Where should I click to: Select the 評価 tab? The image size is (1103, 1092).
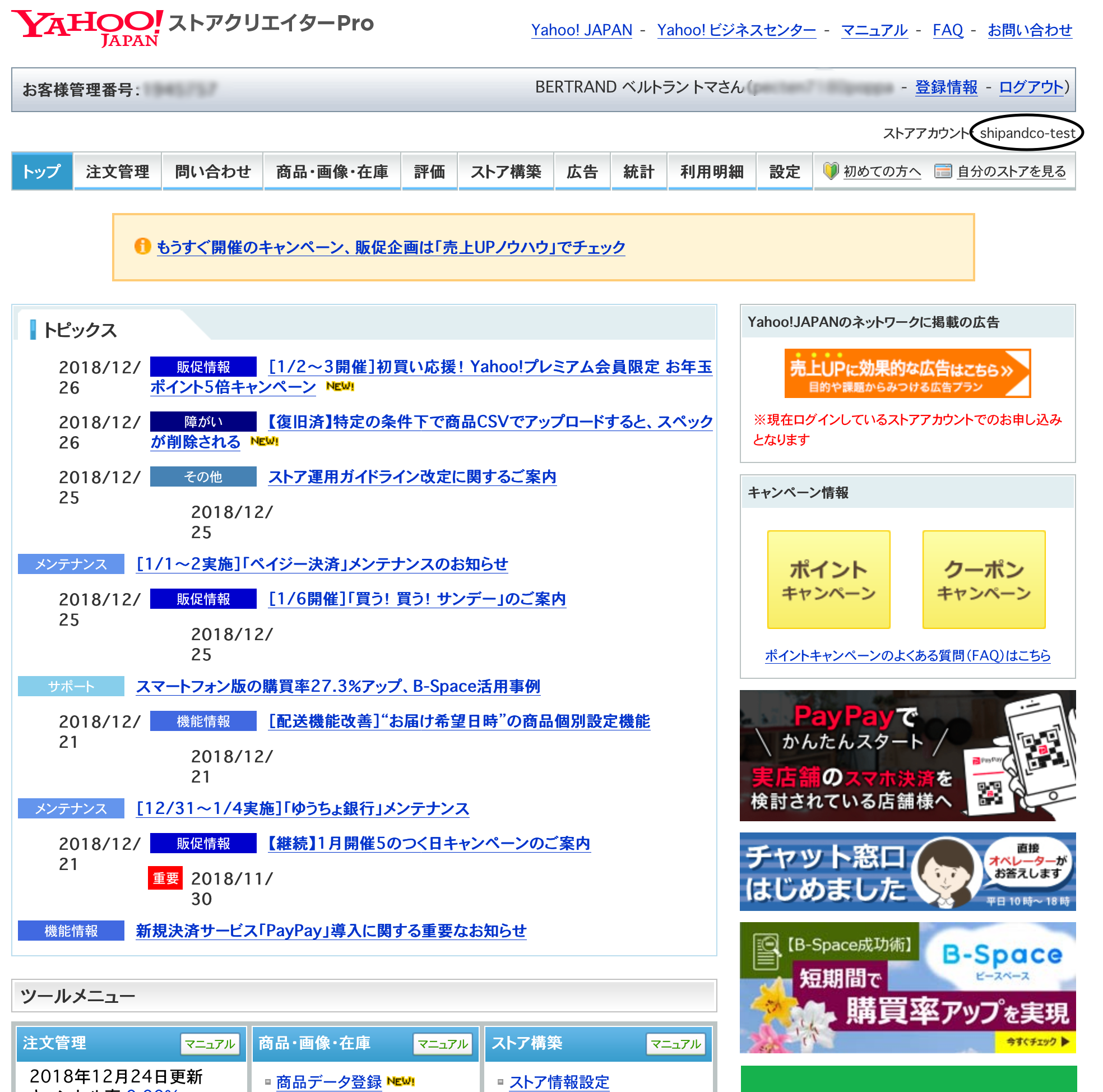tap(429, 172)
